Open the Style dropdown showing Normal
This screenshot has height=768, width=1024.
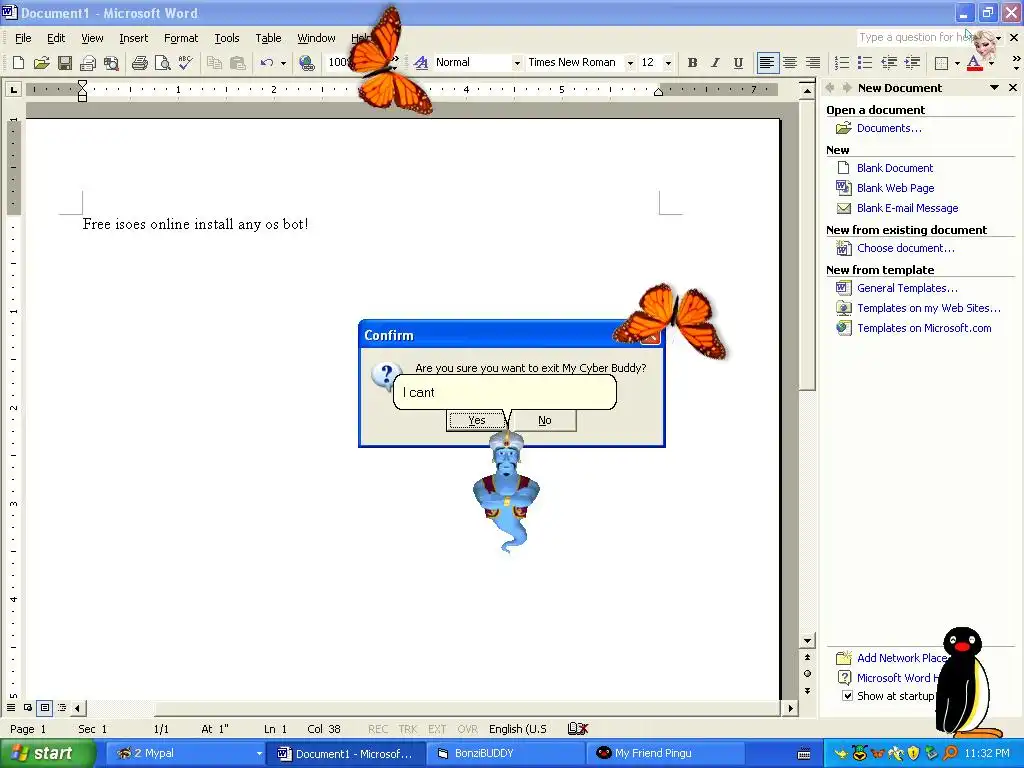[x=517, y=63]
